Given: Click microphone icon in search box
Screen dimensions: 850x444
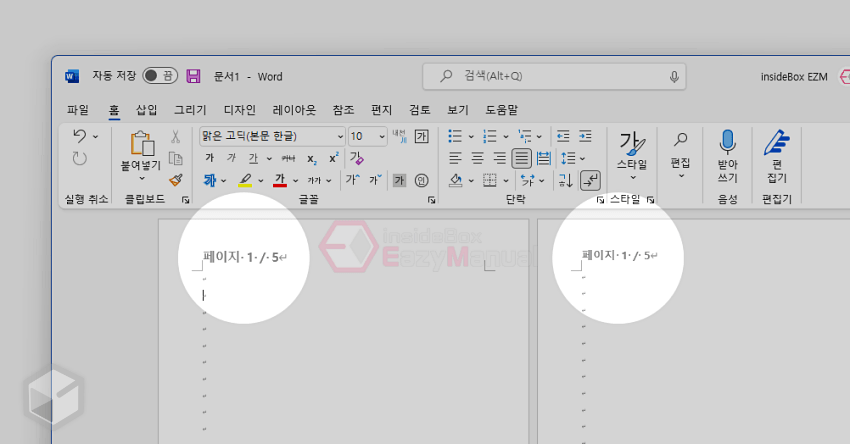Looking at the screenshot, I should 674,76.
